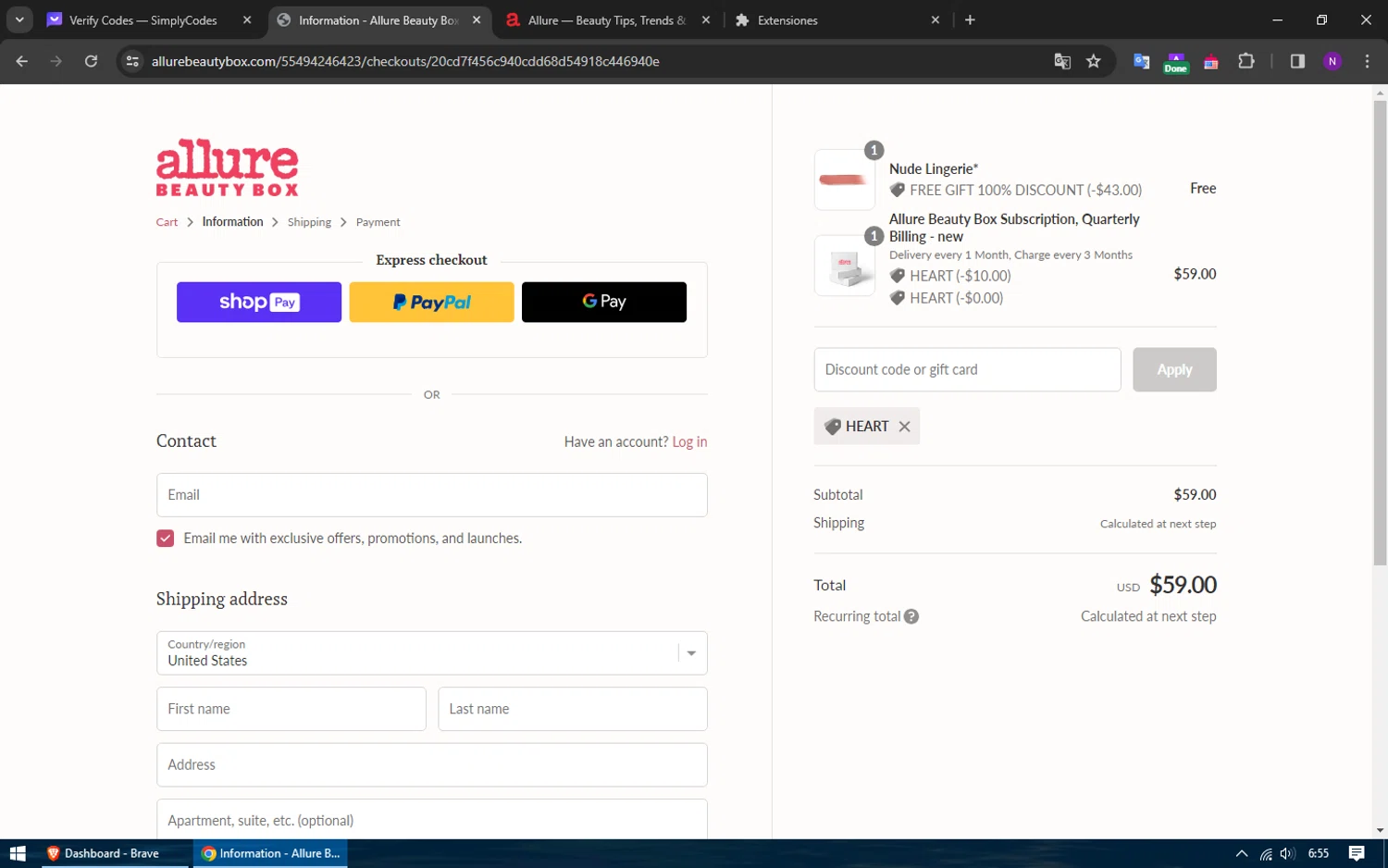Close the Information - Allure Beauty Box tab
This screenshot has height=868, width=1388.
(477, 20)
